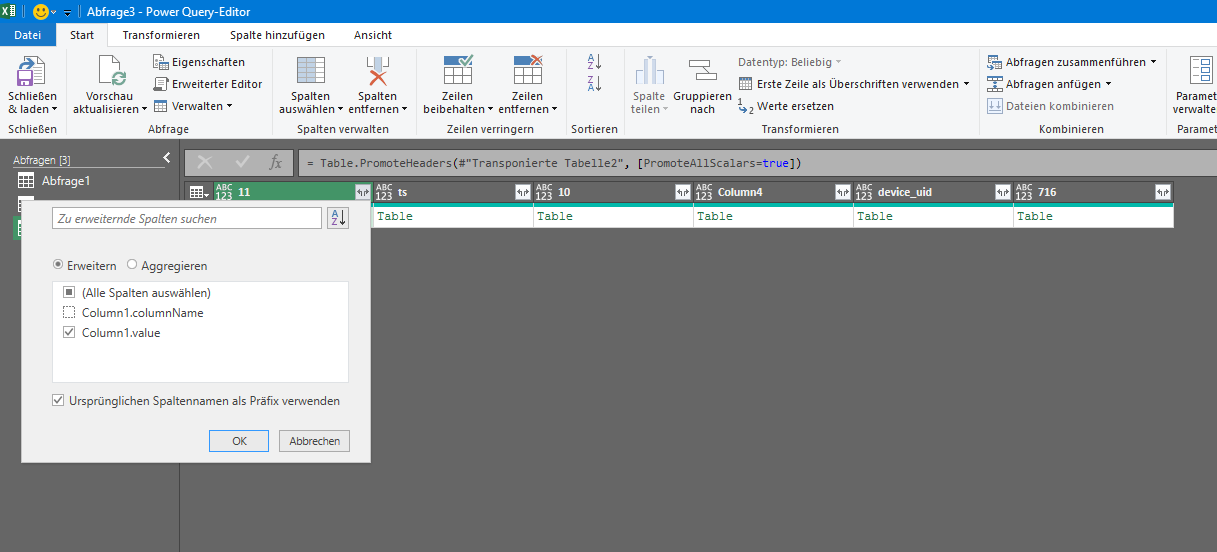The height and width of the screenshot is (552, 1217).
Task: Expand column 716 with its expand icon
Action: coord(1163,192)
